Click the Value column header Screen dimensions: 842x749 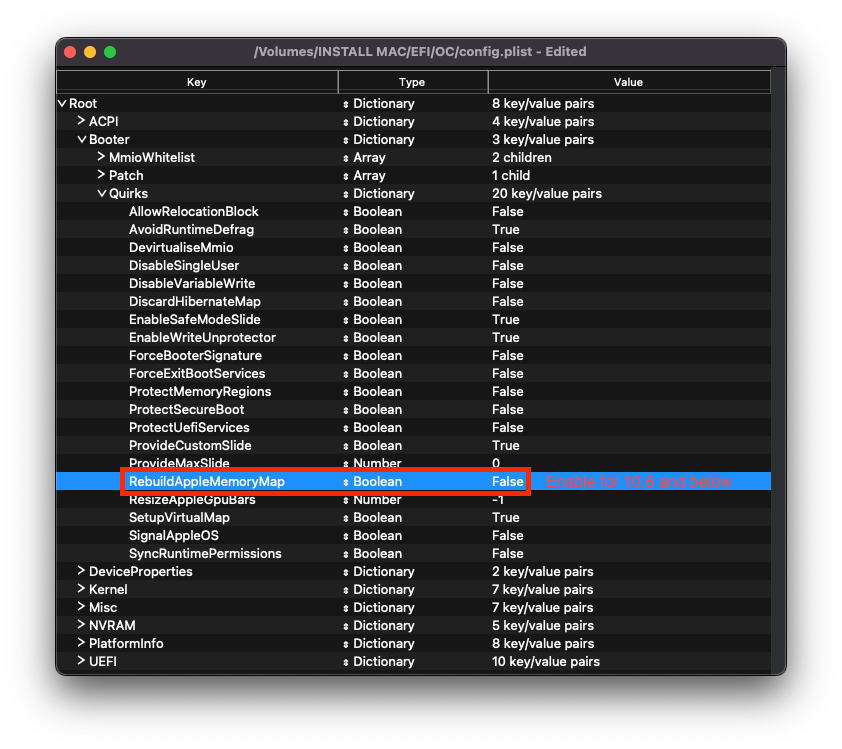[629, 82]
